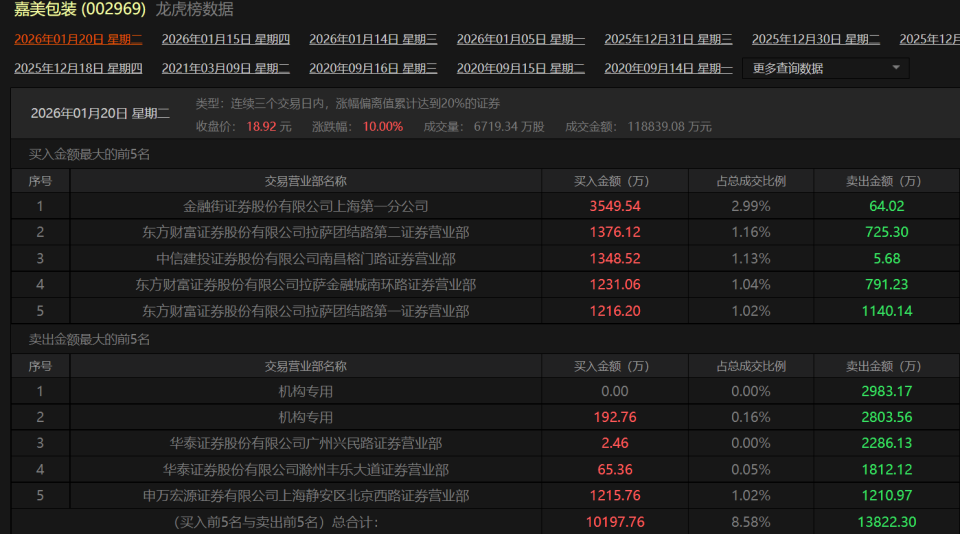Click the sell amount 64.02
The image size is (960, 534).
tap(887, 206)
